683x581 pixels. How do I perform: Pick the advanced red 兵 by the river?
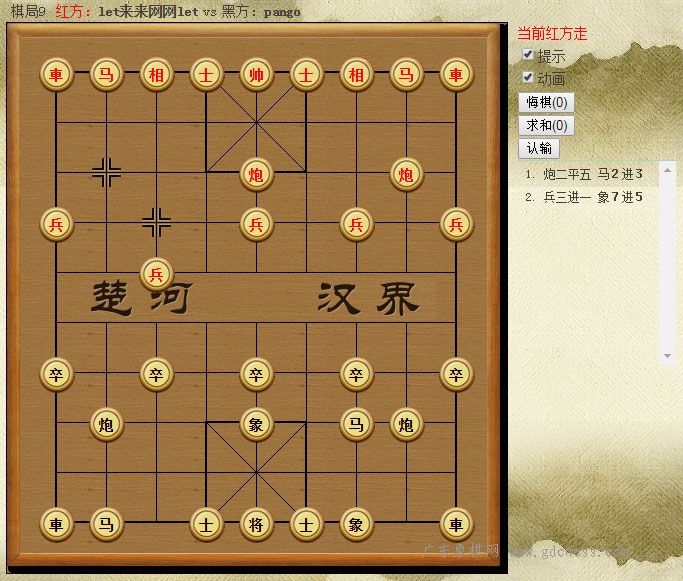[156, 274]
